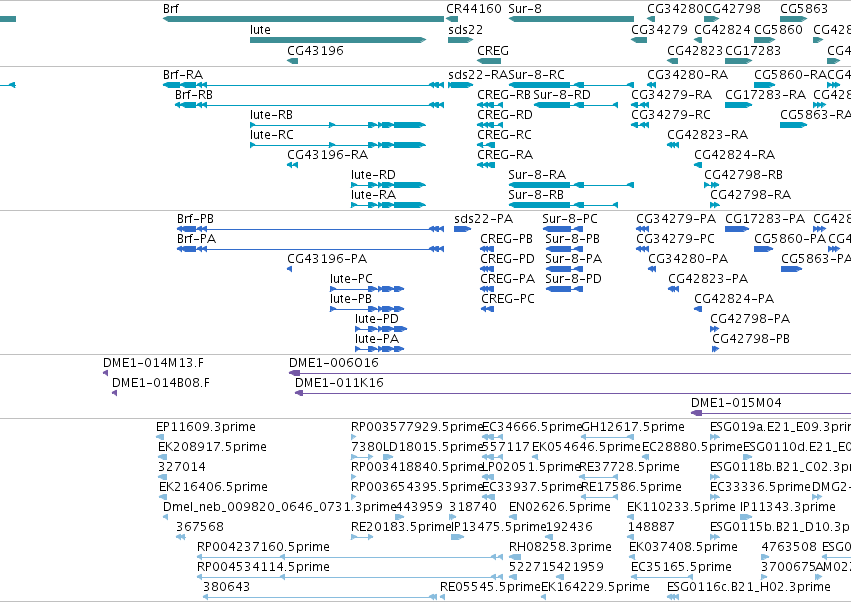
Task: Click the lute-PA protein label
Action: [x=377, y=339]
